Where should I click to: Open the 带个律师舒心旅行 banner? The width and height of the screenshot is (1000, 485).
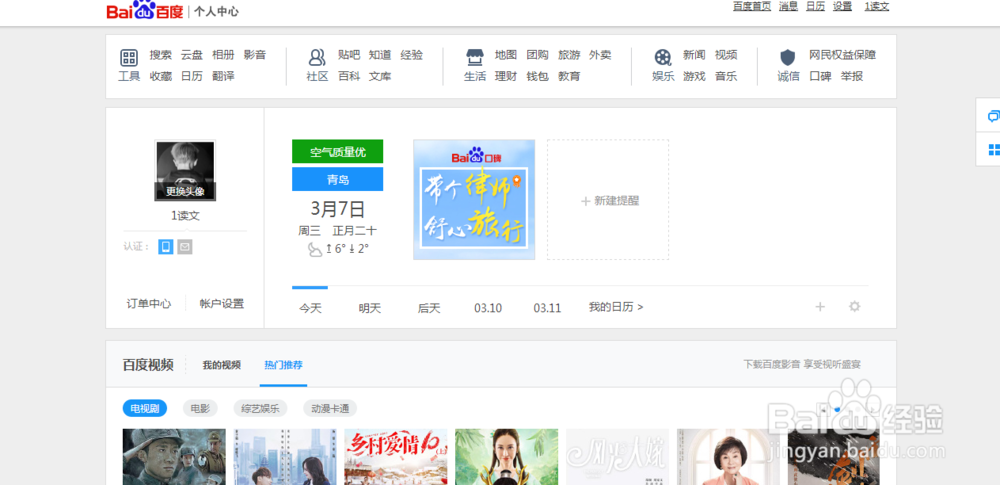coord(474,200)
